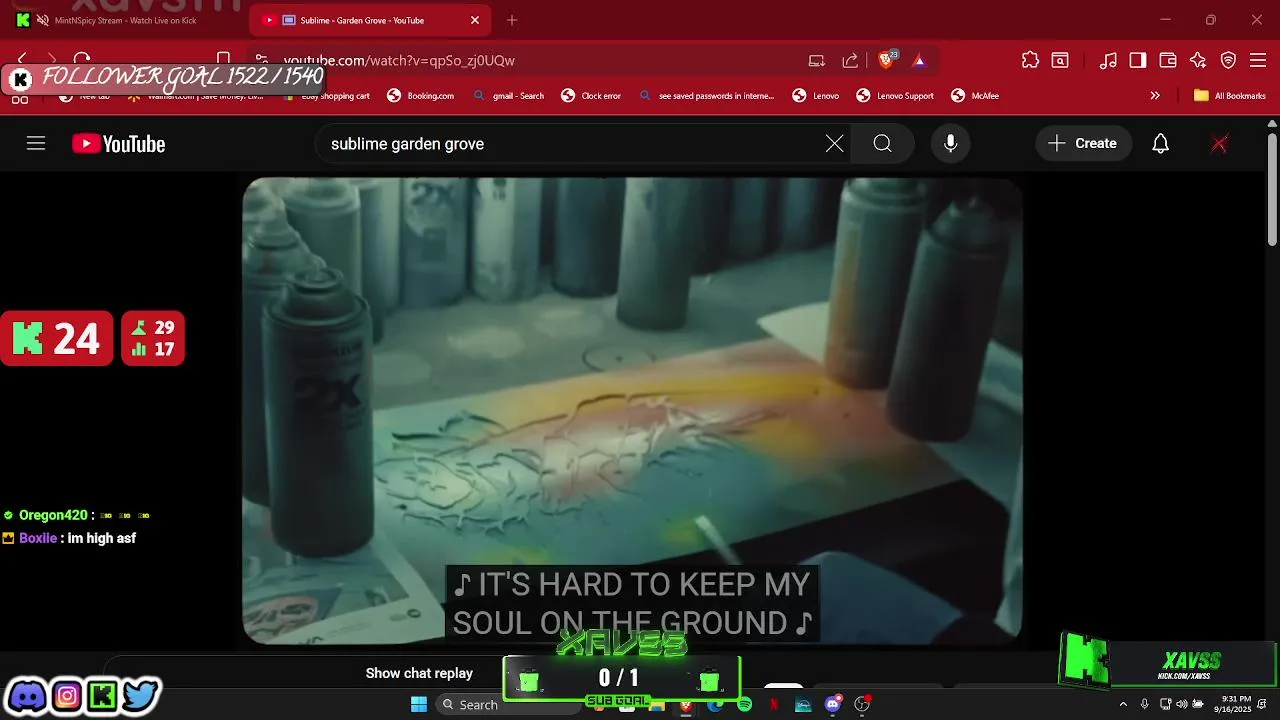Open McAfee bookmark
Screen dimensions: 1280x720
point(975,96)
